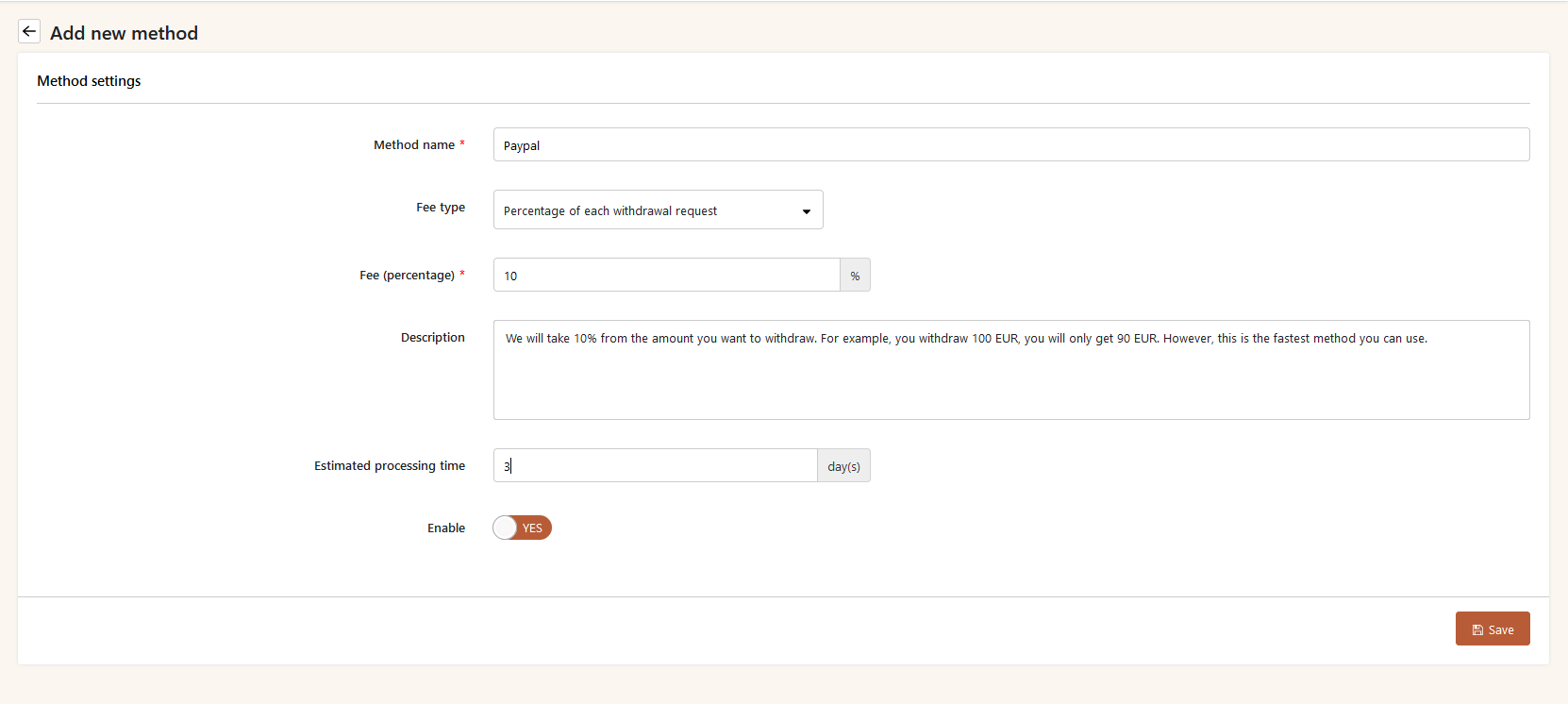Click the percent sign suffix
This screenshot has width=1568, height=704.
[855, 275]
